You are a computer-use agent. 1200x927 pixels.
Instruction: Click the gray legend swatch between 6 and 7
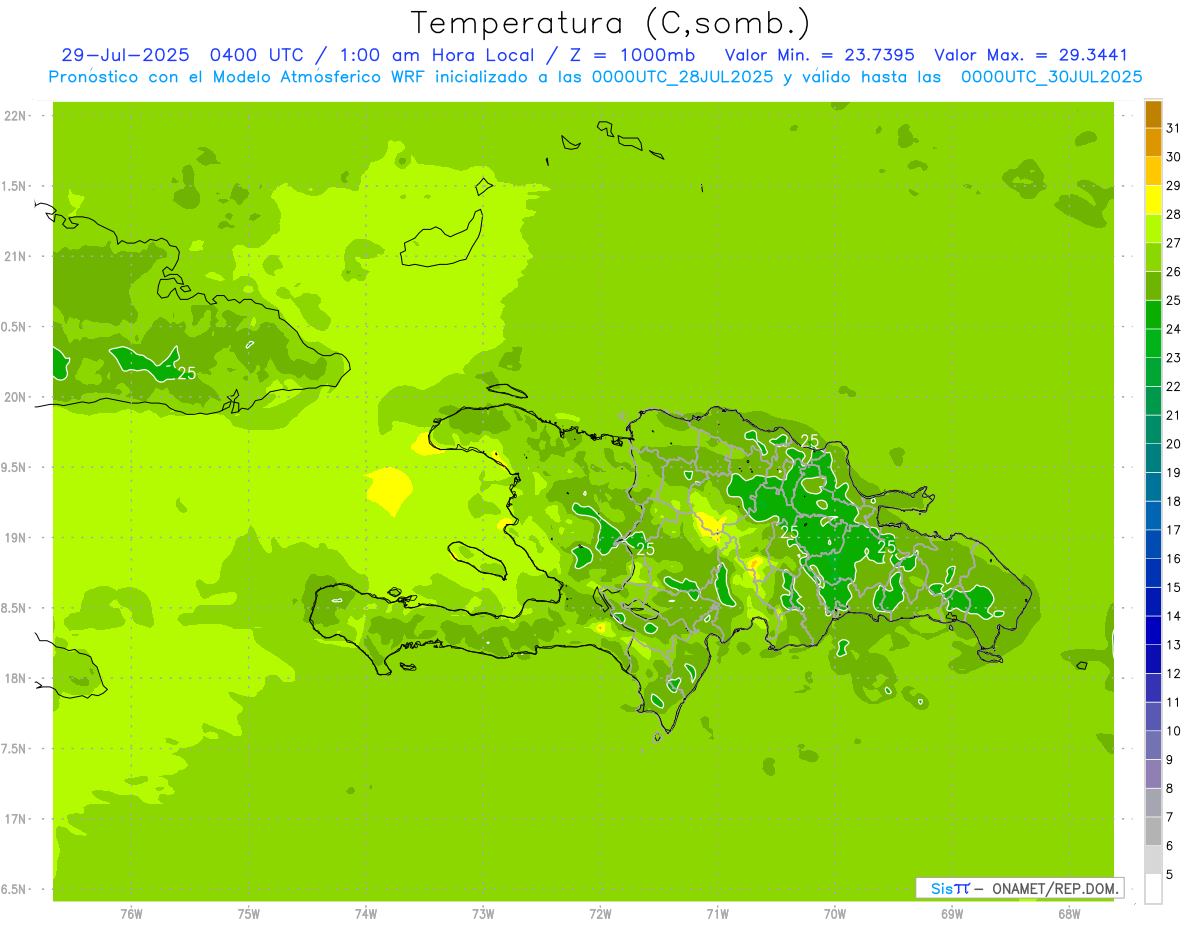pyautogui.click(x=1153, y=831)
